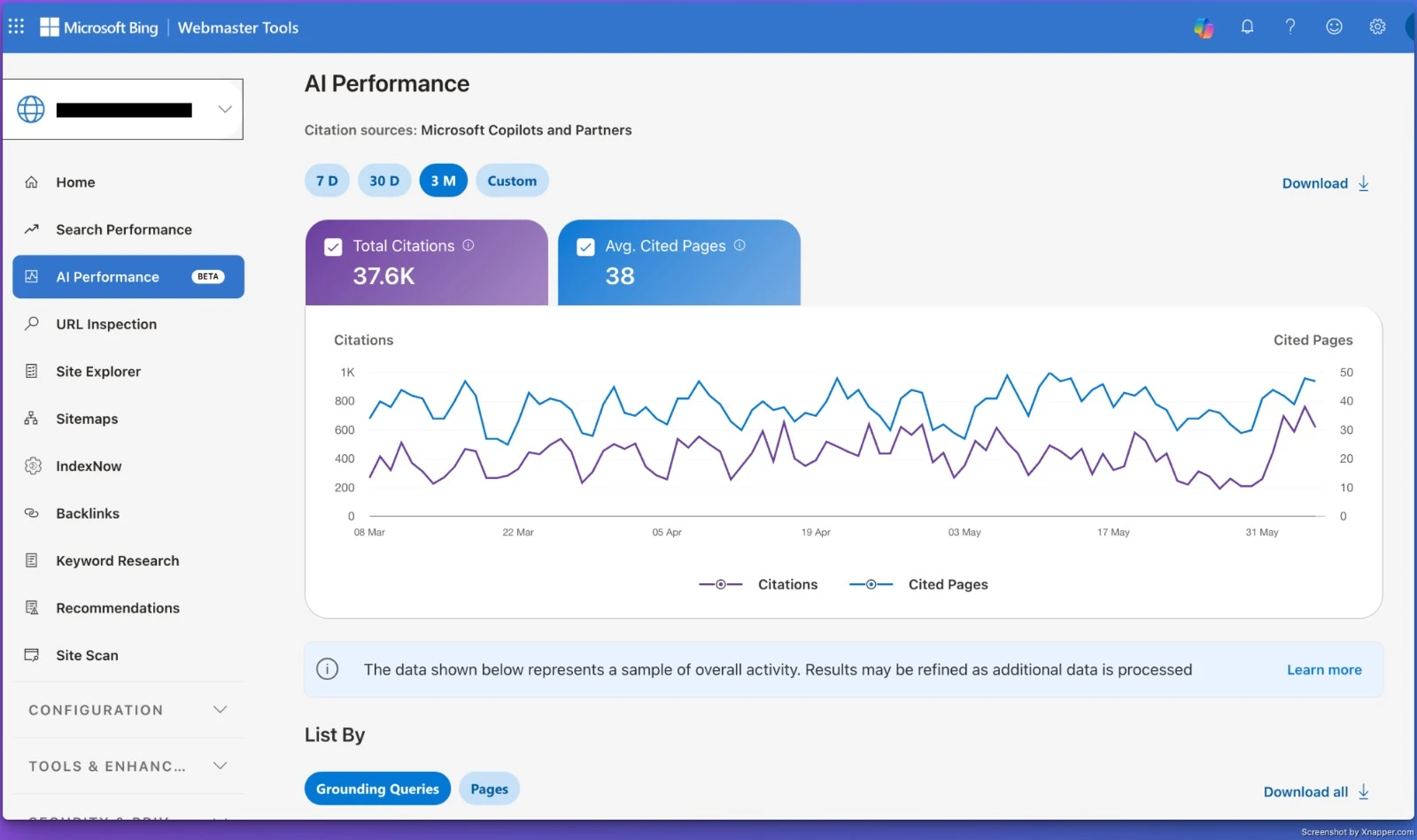Toggle the Citations legend series
Image resolution: width=1417 pixels, height=840 pixels.
coord(758,584)
